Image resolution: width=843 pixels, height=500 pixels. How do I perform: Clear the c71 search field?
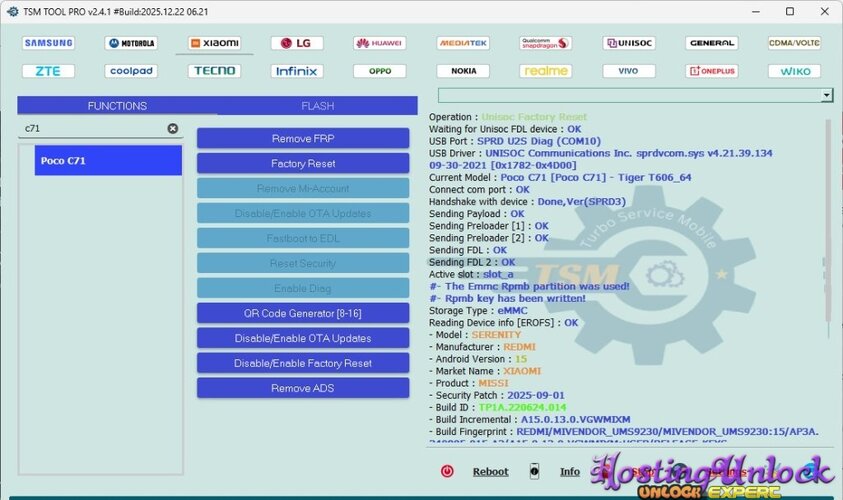click(x=173, y=128)
